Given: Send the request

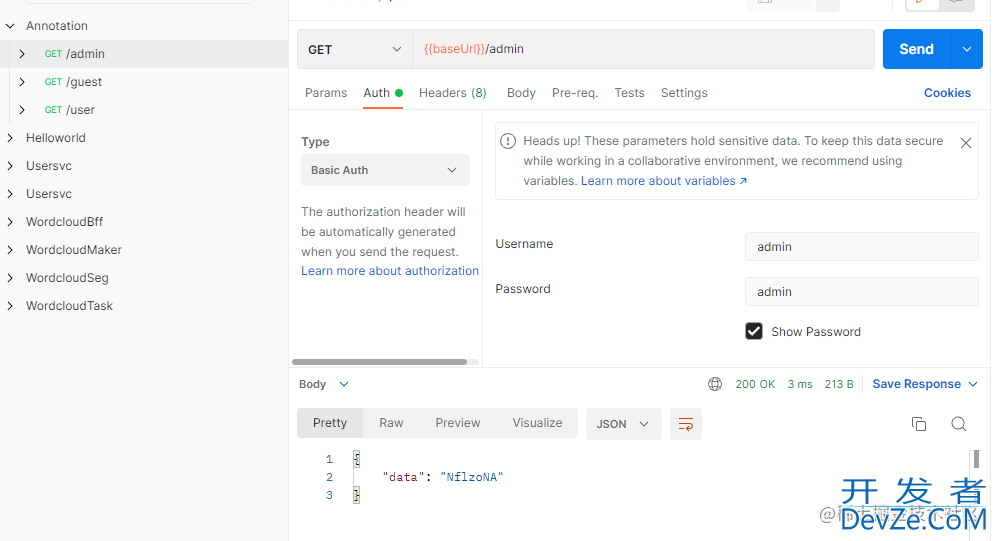Looking at the screenshot, I should click(x=916, y=49).
